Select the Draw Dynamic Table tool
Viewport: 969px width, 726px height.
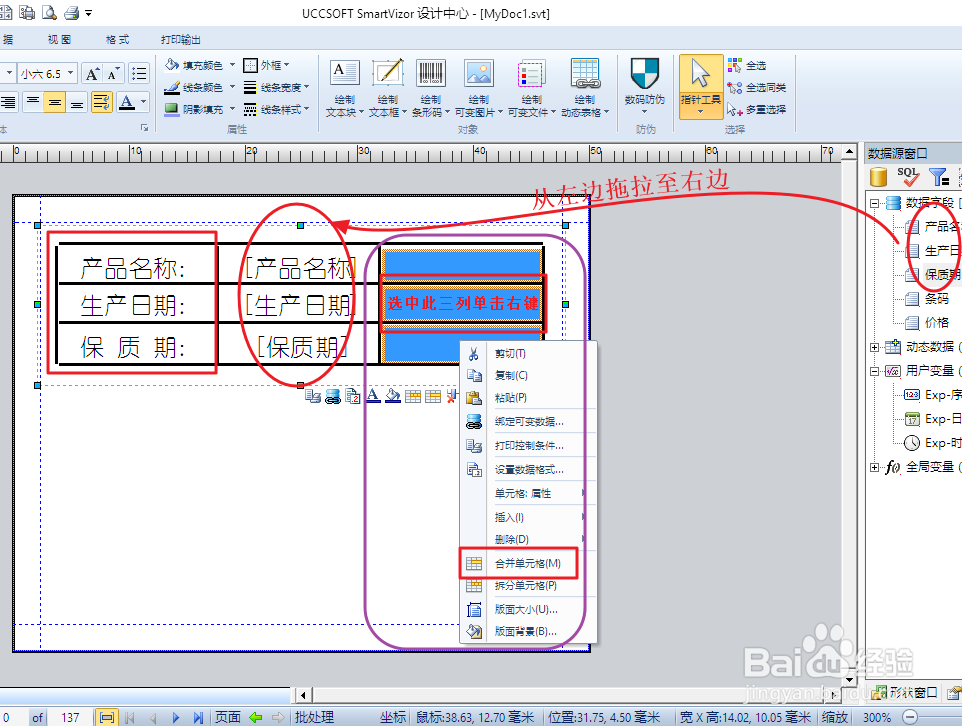[585, 88]
